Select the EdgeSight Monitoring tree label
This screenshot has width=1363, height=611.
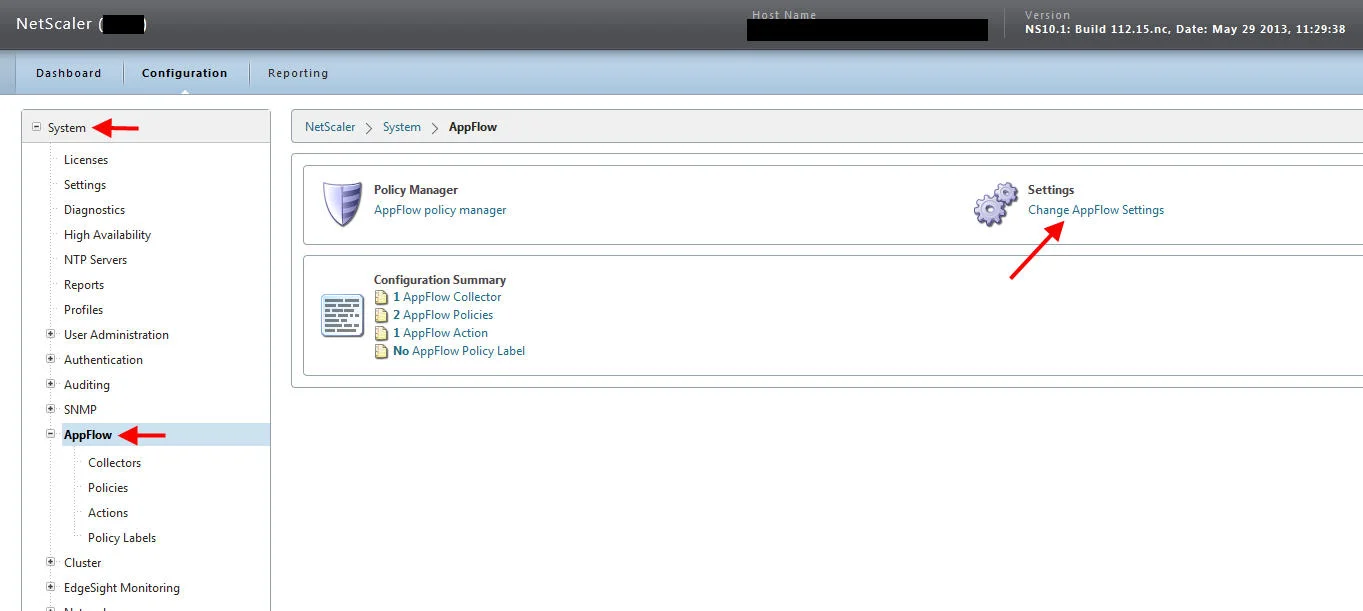[x=122, y=588]
